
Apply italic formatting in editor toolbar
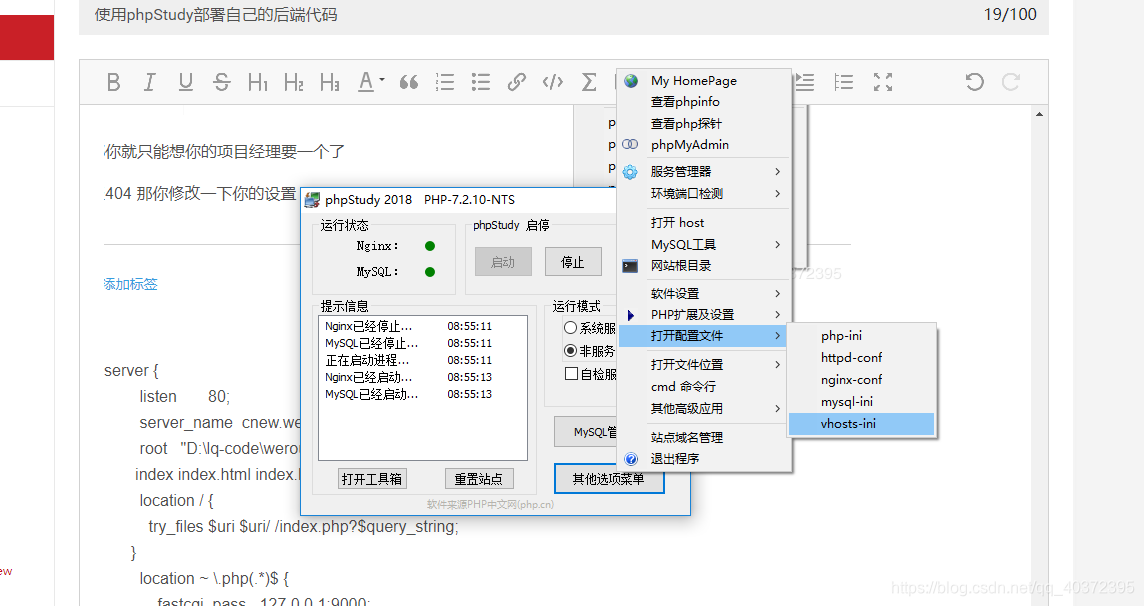pos(150,82)
